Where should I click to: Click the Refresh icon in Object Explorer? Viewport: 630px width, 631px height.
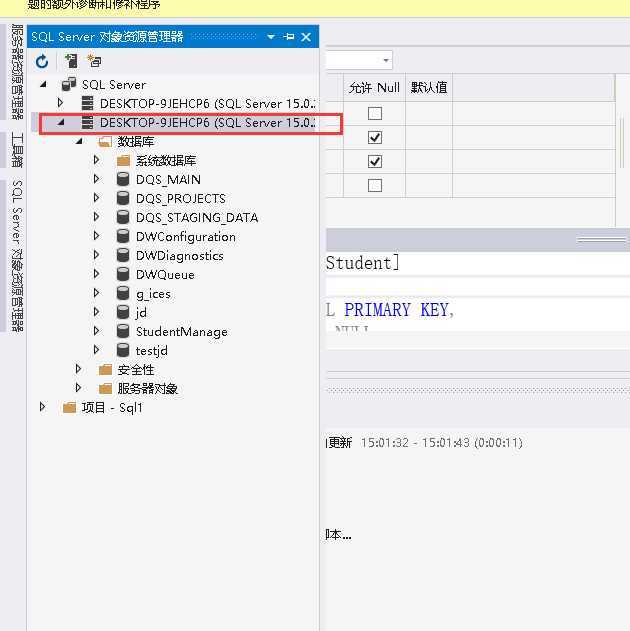42,62
